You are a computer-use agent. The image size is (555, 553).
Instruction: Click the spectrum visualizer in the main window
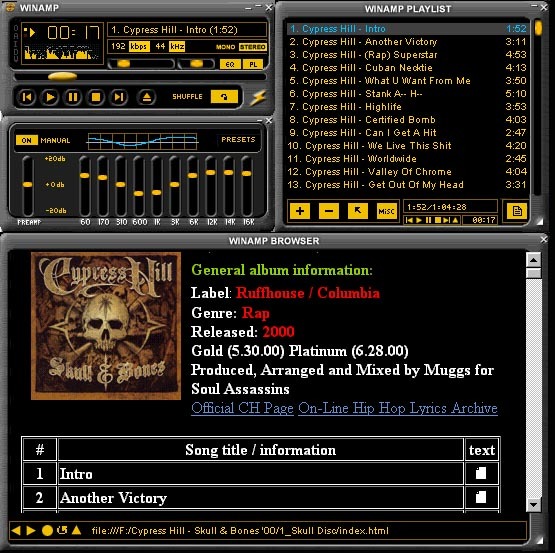(x=61, y=52)
